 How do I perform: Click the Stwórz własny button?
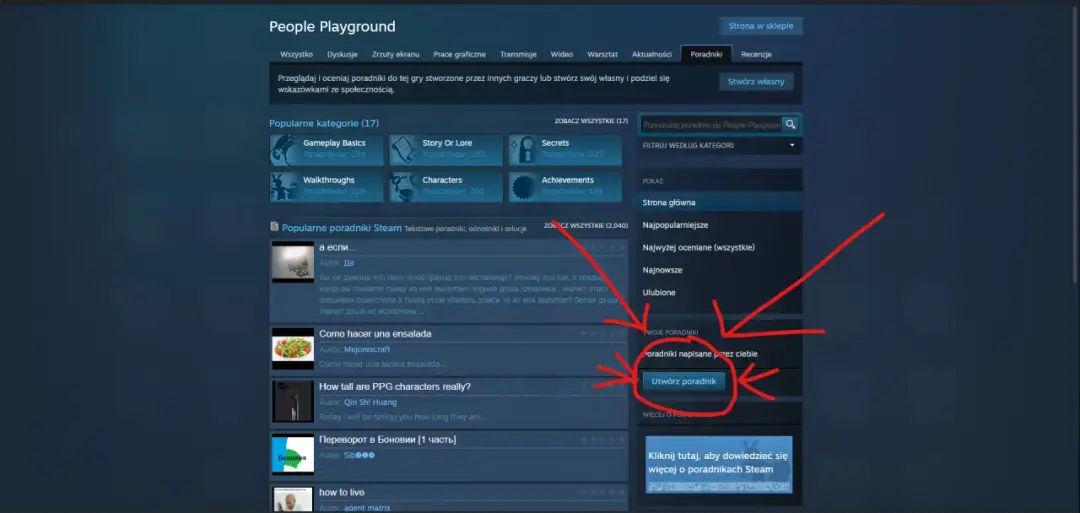[x=756, y=81]
